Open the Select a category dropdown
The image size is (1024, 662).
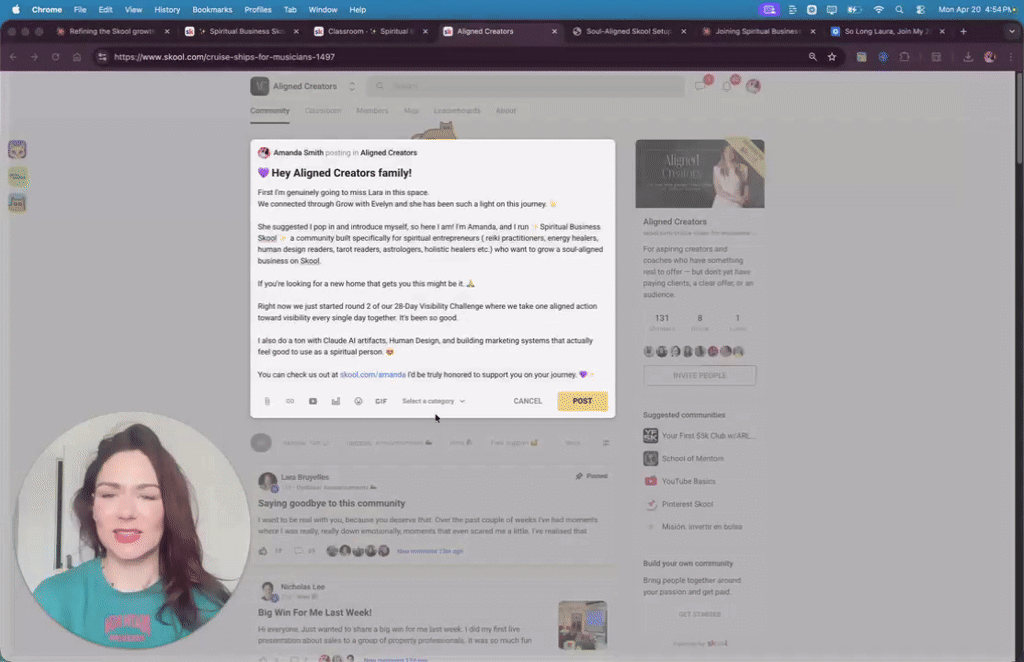tap(433, 401)
